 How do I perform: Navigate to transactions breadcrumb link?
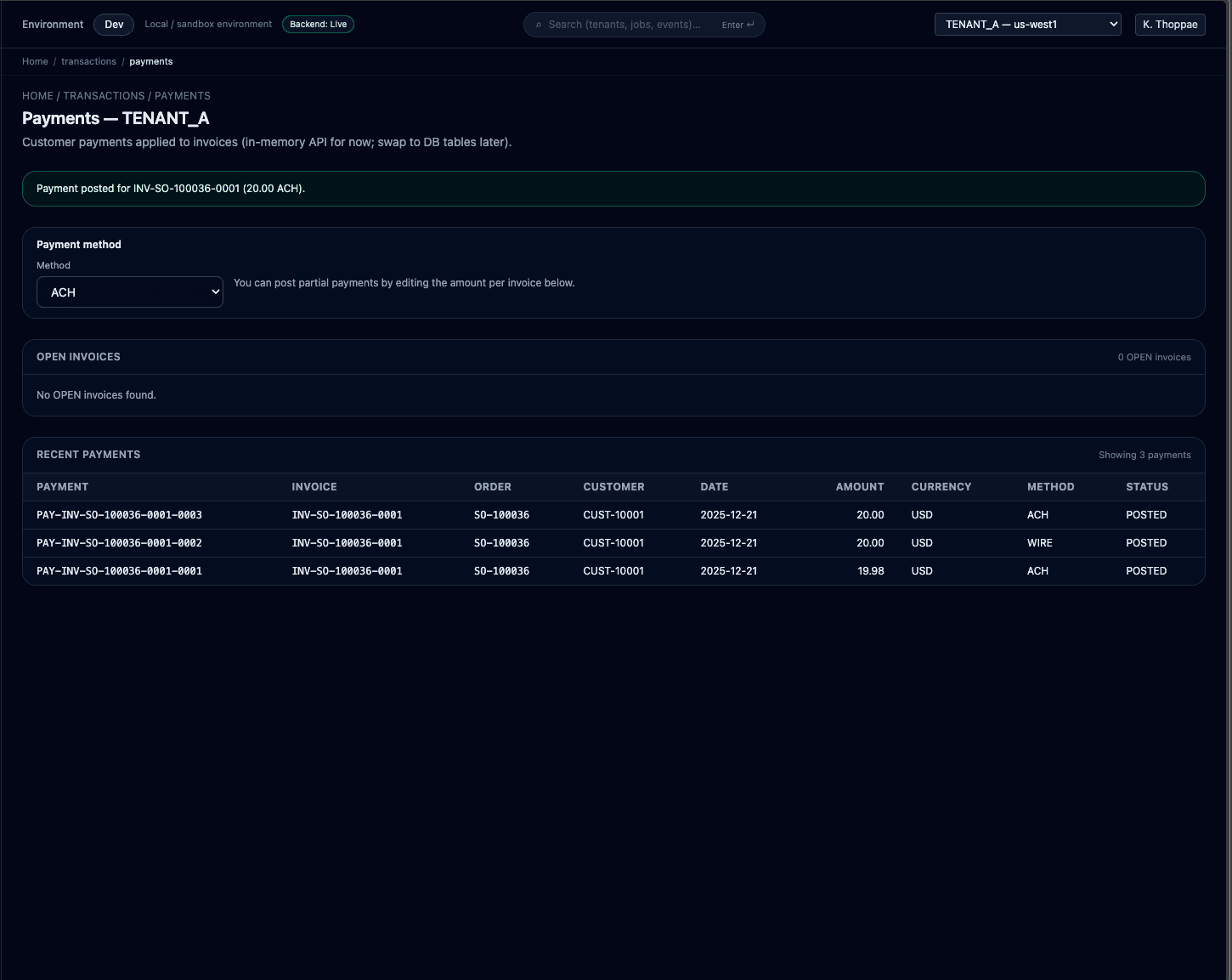pos(88,61)
